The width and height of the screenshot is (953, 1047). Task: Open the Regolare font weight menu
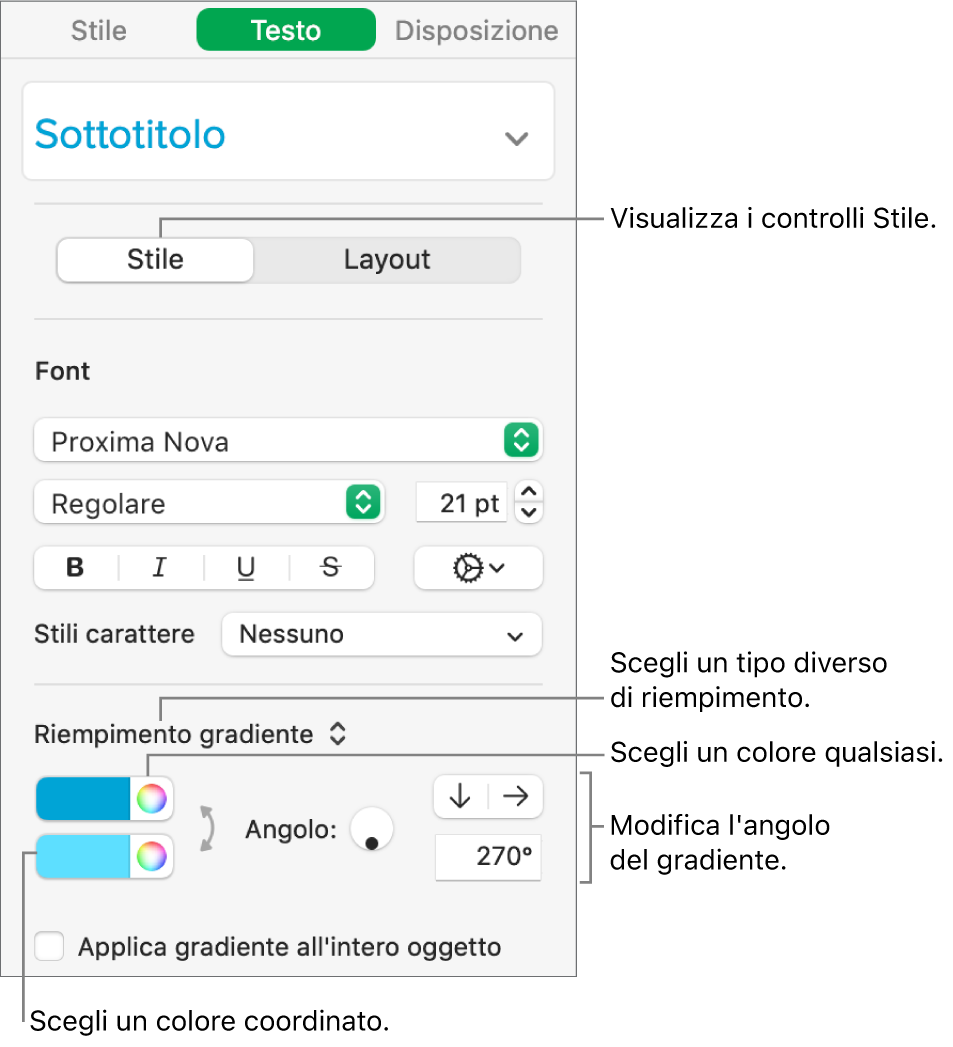208,503
